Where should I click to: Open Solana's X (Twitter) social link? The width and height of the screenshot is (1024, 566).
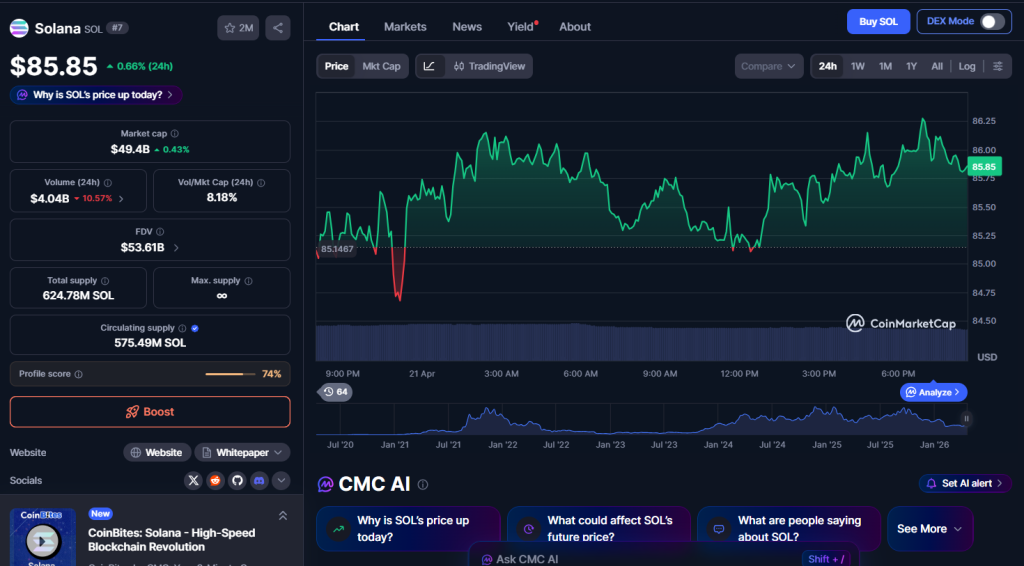194,481
